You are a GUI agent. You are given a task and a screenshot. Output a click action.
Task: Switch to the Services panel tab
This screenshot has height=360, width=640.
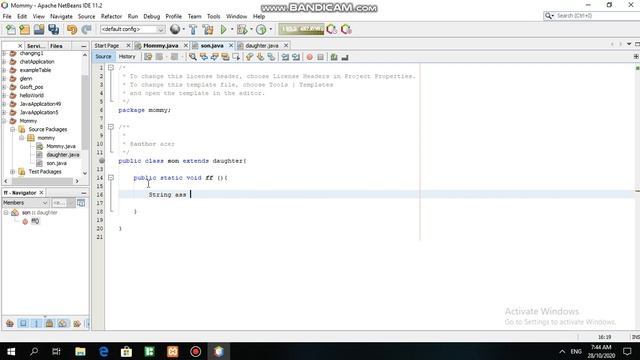[36, 46]
